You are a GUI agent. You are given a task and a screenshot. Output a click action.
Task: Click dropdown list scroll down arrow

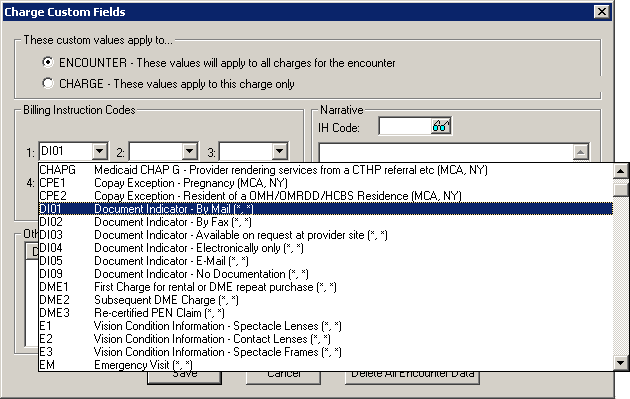coord(620,363)
